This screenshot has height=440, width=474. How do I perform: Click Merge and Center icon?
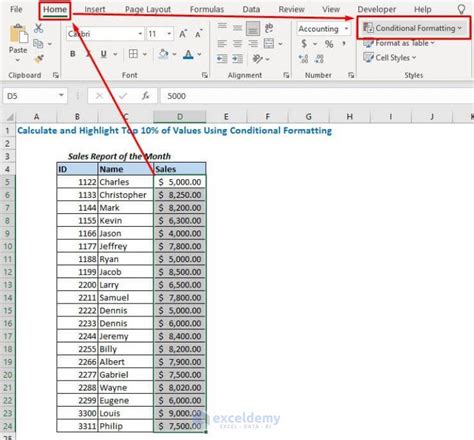pyautogui.click(x=269, y=43)
